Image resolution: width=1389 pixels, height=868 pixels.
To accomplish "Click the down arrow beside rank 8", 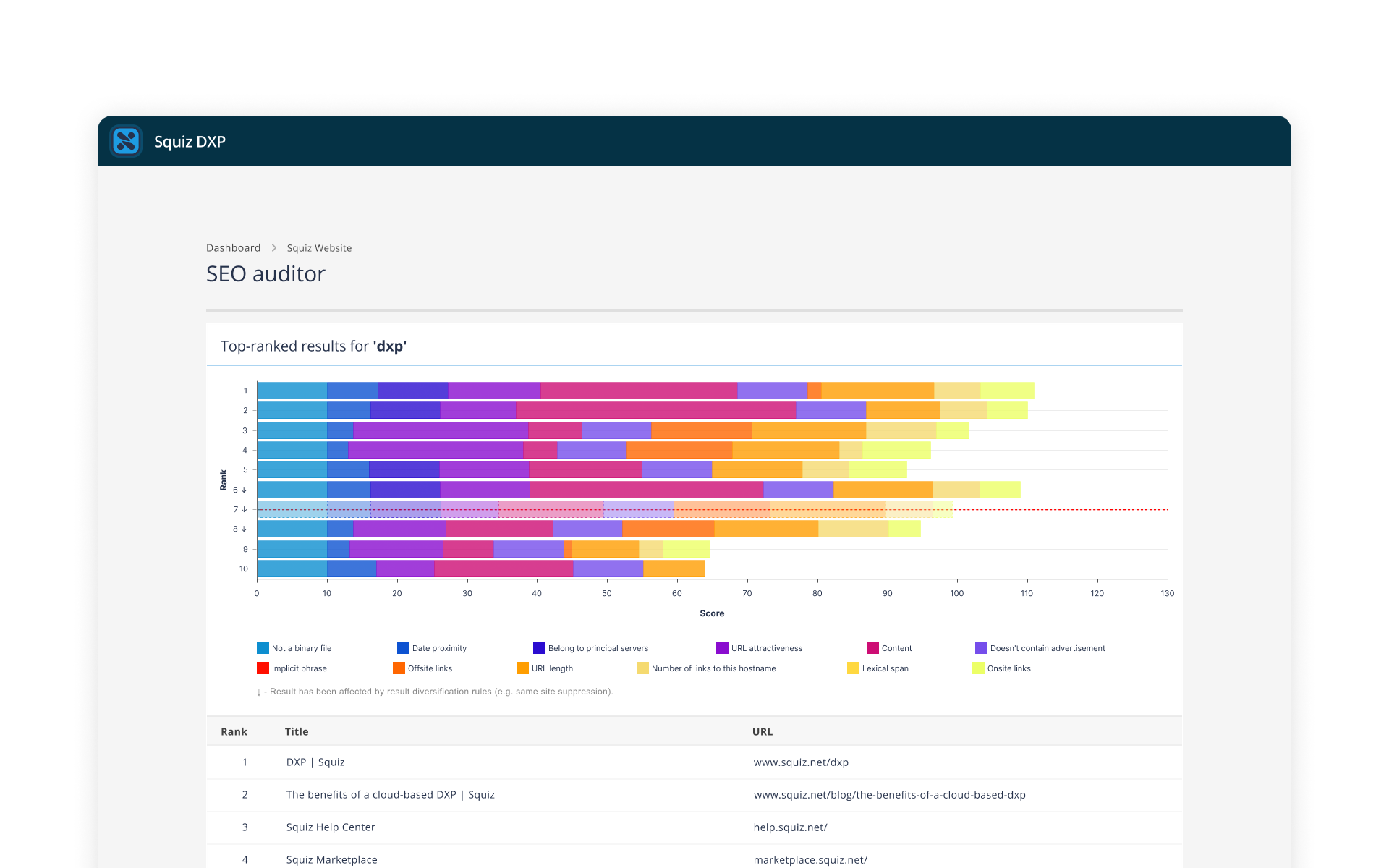I will 245,529.
